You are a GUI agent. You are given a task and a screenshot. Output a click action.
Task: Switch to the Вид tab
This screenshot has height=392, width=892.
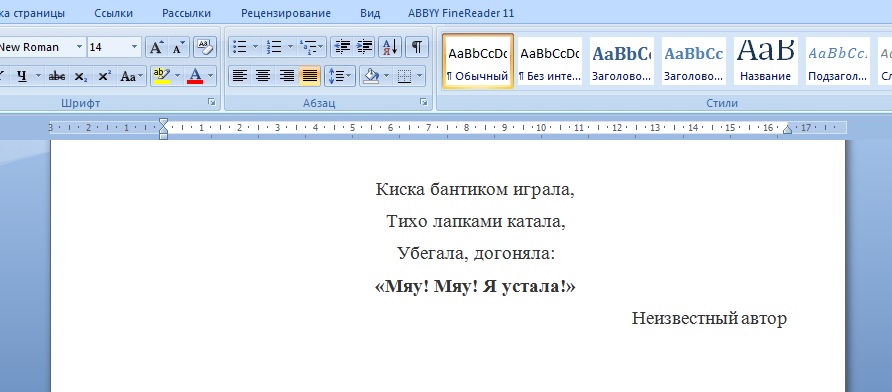370,13
